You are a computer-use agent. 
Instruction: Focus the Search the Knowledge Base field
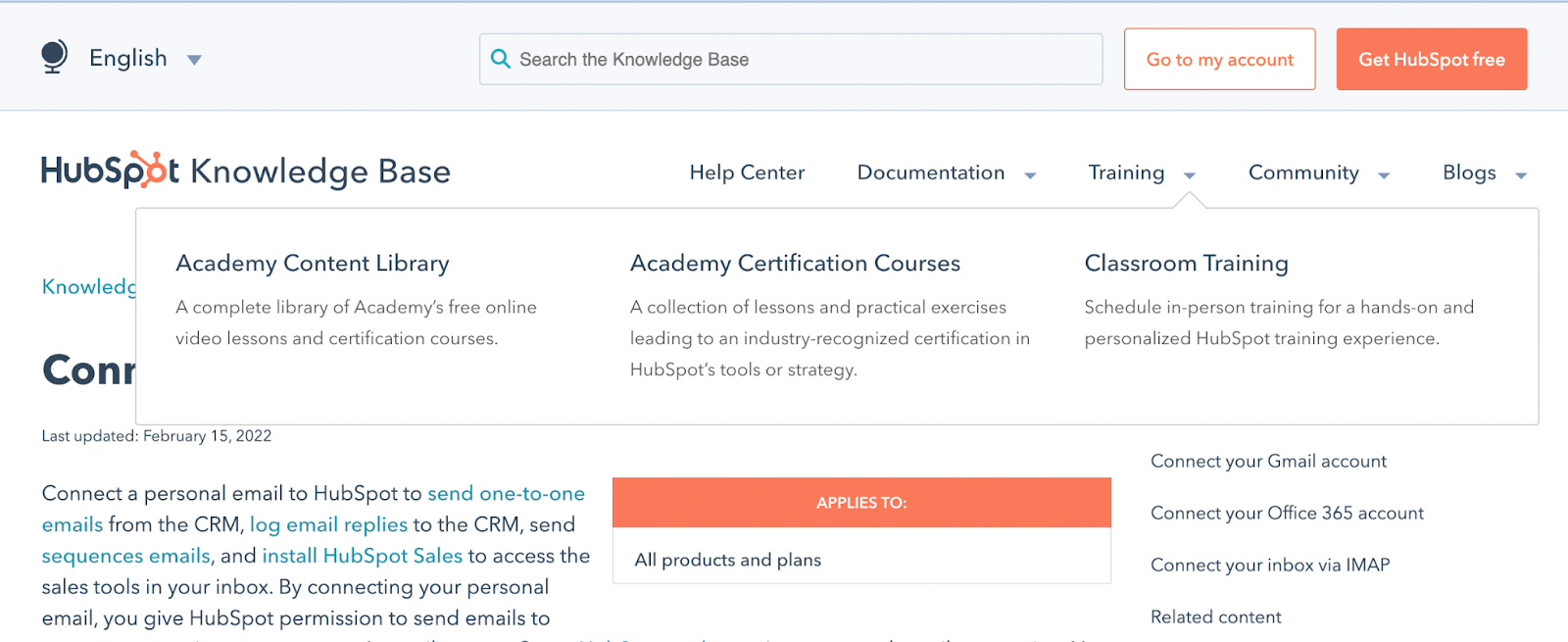coord(804,59)
